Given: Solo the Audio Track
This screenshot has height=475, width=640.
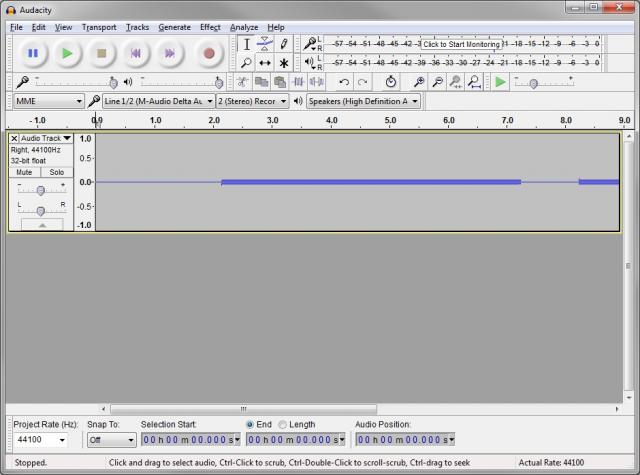Looking at the screenshot, I should tap(57, 172).
